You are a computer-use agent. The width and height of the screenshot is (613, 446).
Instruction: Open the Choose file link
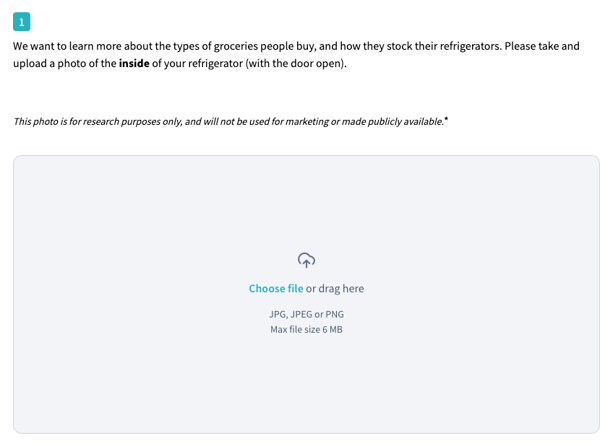[x=276, y=288]
